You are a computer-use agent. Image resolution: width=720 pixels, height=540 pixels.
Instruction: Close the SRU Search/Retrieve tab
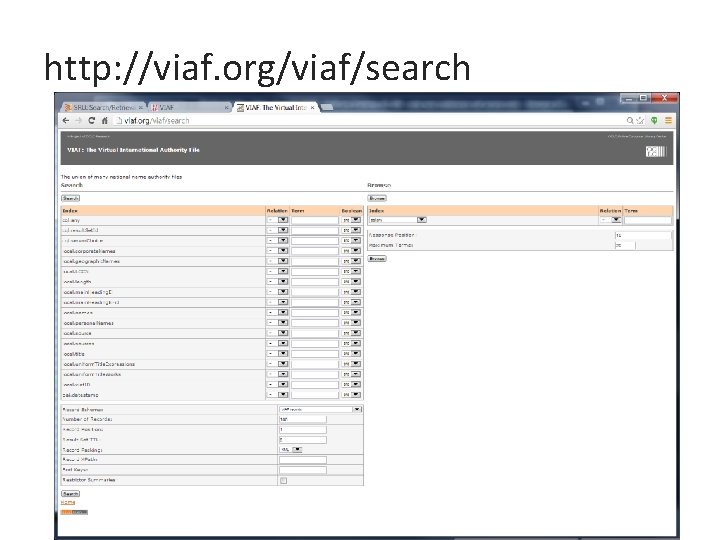pos(141,107)
